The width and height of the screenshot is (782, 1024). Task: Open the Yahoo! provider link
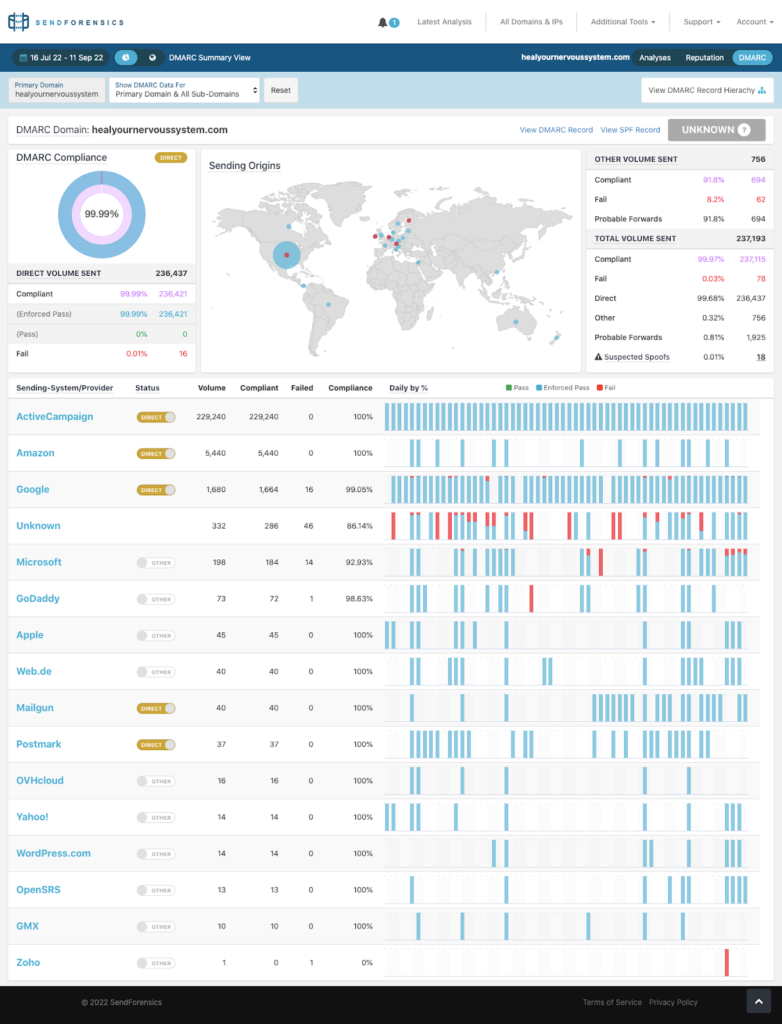(32, 817)
